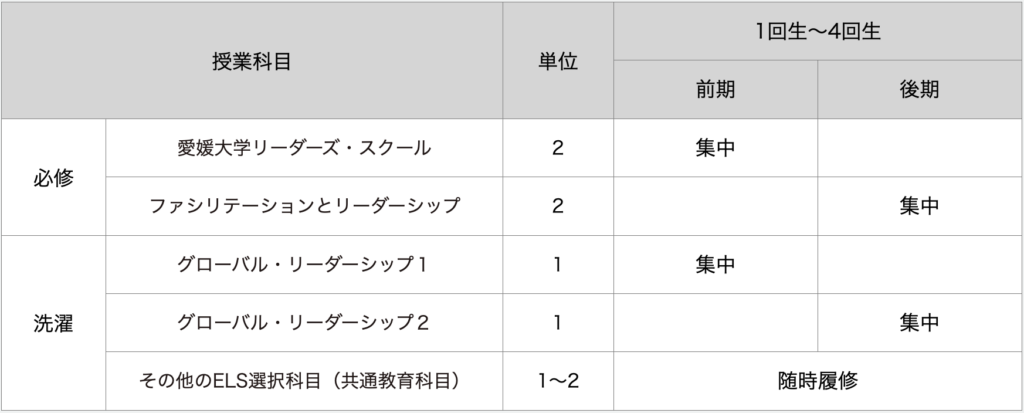Select 集中 in the グローバル・リーダーシップ2 row
The image size is (1024, 413).
(918, 322)
